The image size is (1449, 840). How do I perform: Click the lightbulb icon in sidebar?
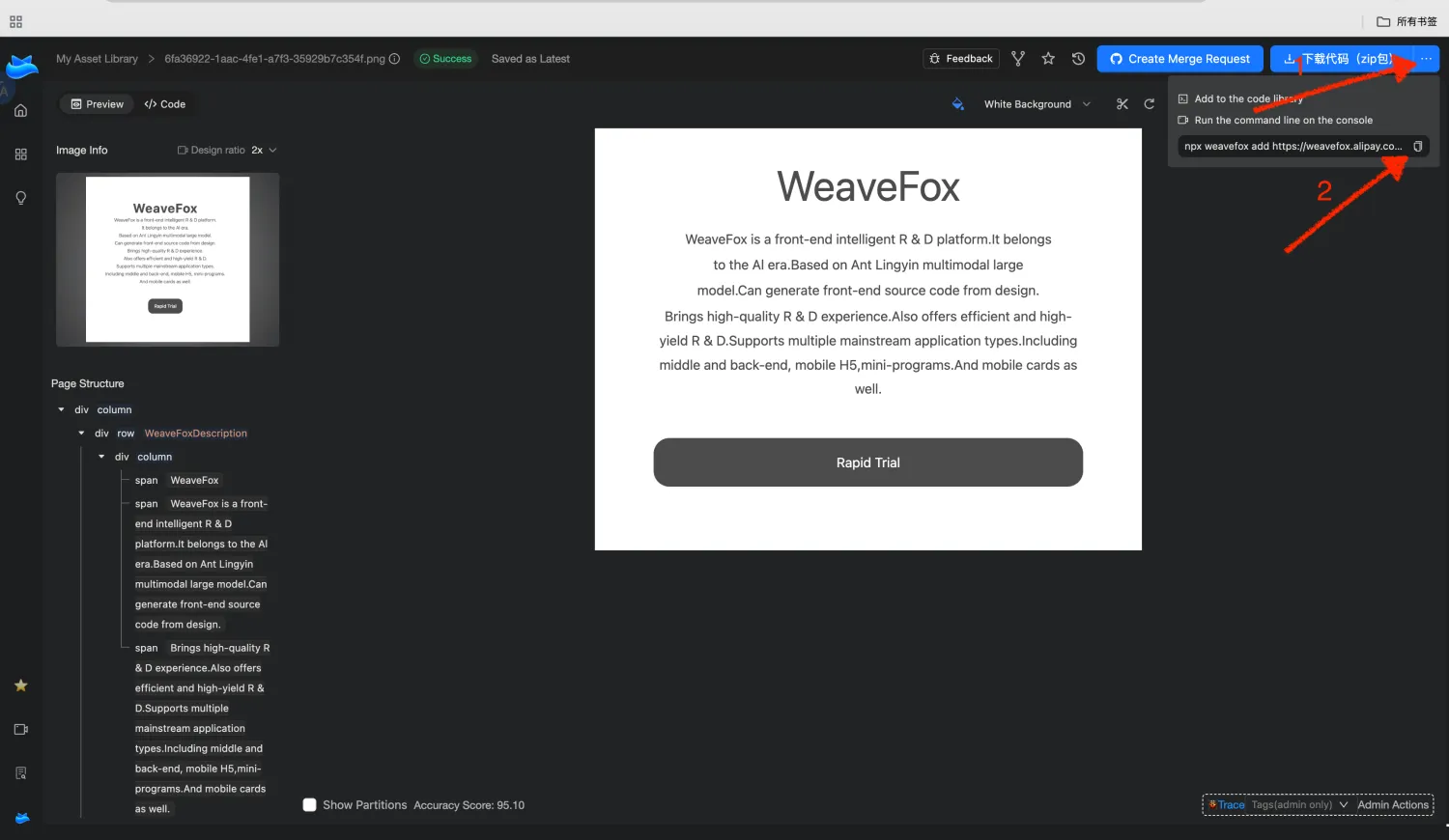pyautogui.click(x=20, y=198)
